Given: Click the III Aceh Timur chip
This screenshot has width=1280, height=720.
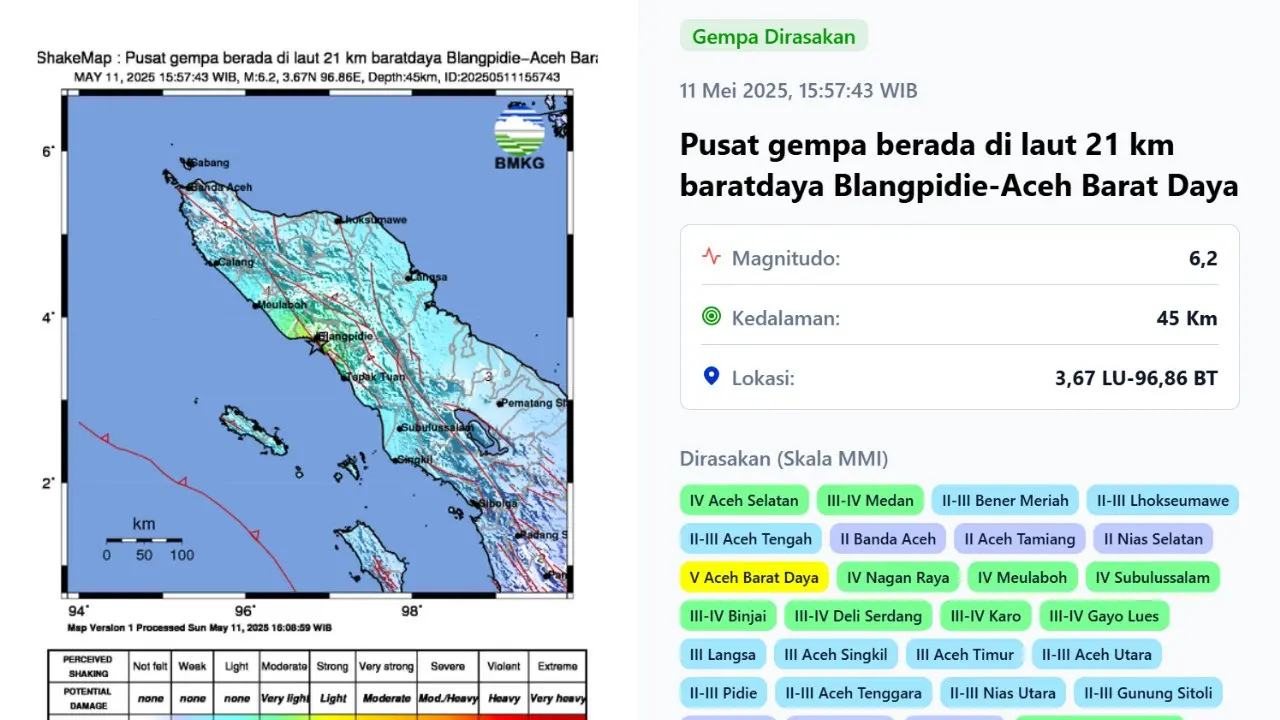Looking at the screenshot, I should coord(965,655).
